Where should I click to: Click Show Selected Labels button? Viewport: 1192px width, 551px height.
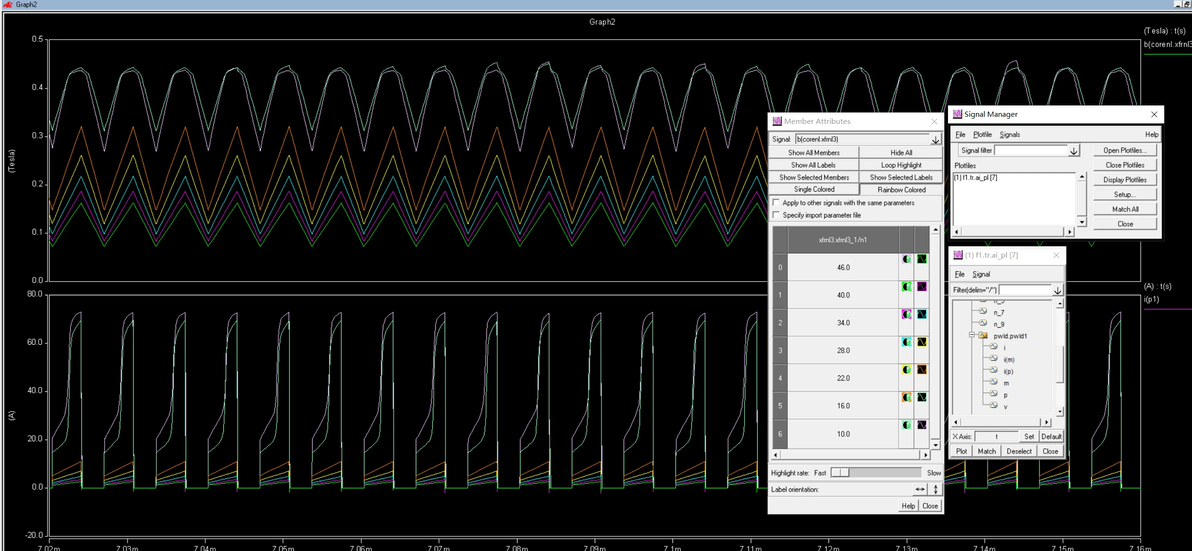(x=901, y=177)
